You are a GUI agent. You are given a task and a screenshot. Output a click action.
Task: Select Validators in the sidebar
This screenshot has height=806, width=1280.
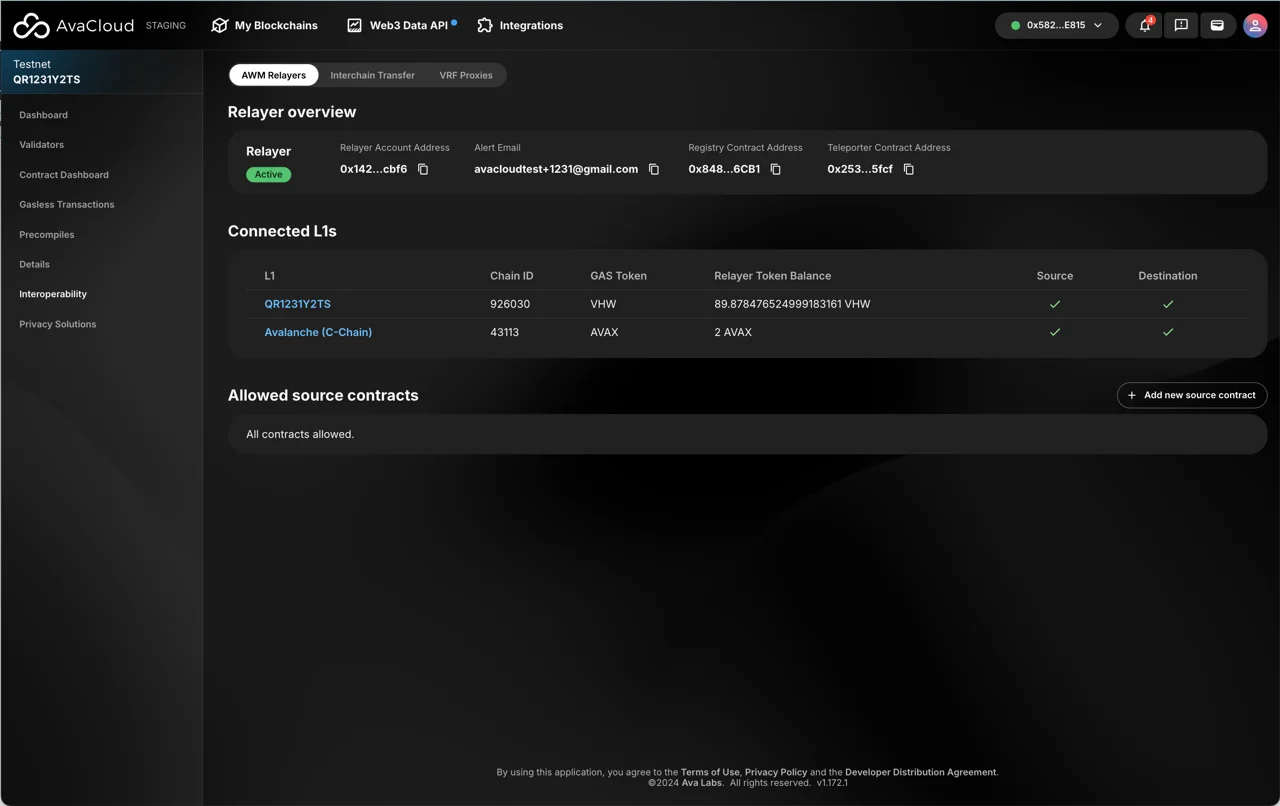[42, 145]
